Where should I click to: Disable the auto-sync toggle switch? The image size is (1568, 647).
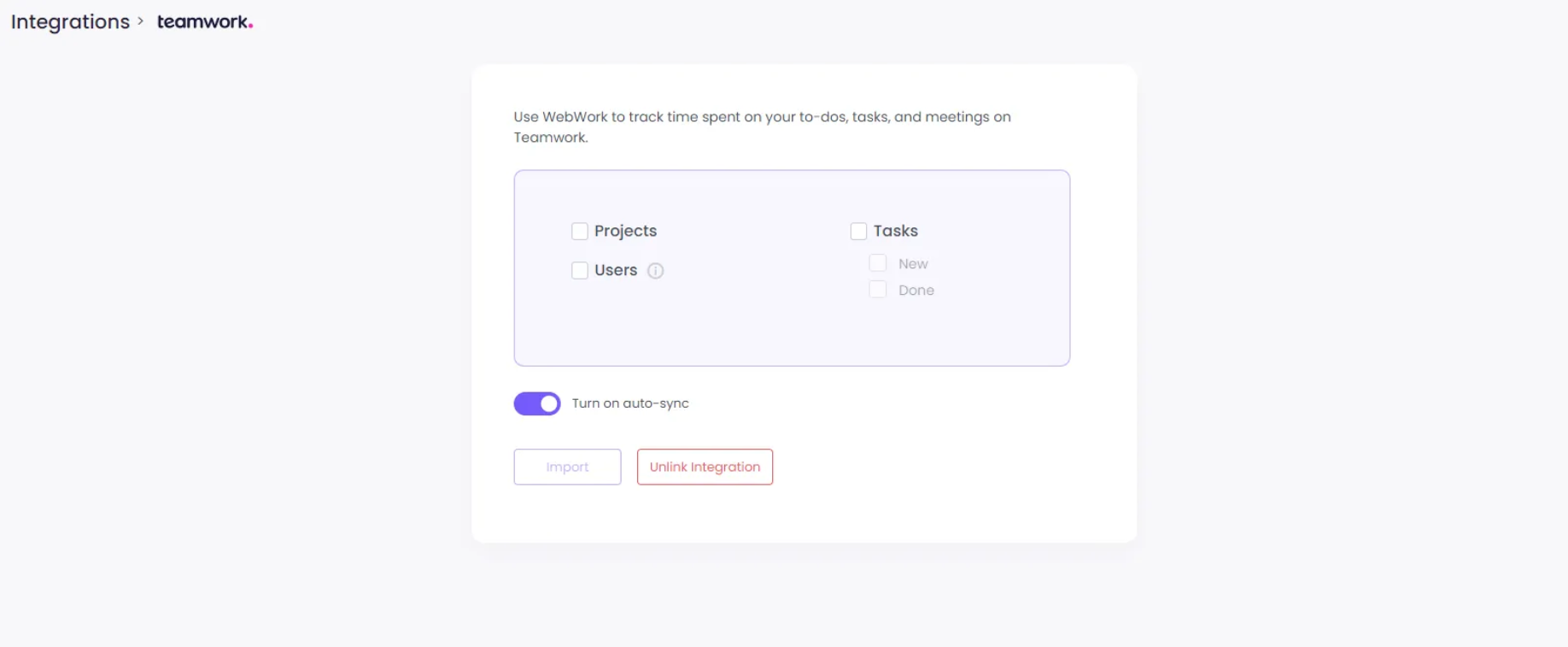point(537,403)
